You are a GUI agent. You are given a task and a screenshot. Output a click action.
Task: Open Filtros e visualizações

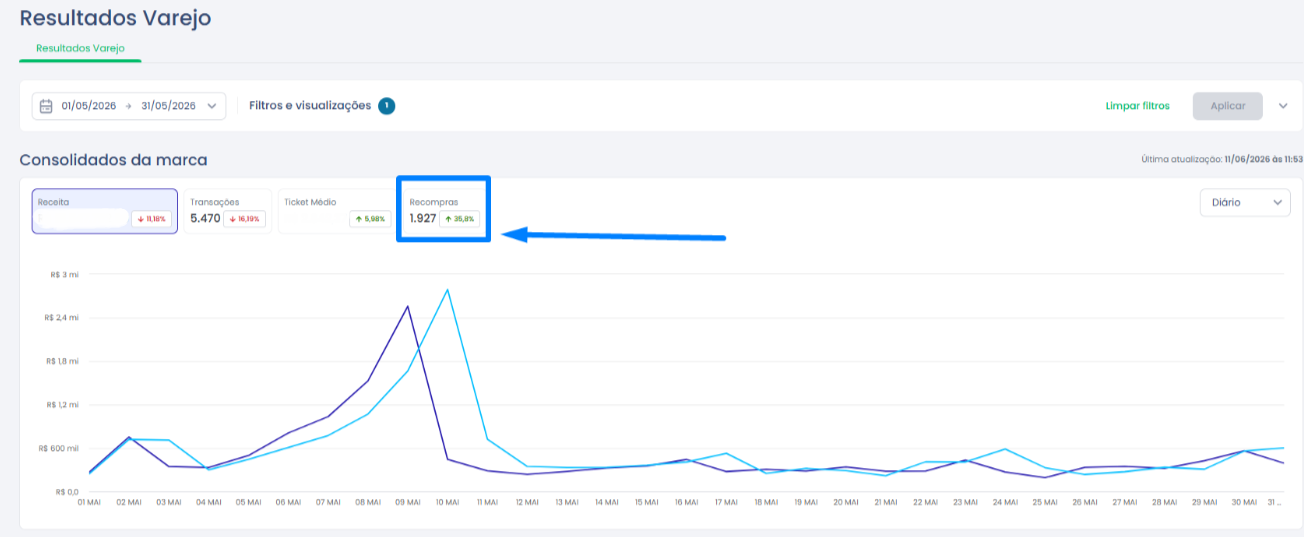pyautogui.click(x=310, y=105)
